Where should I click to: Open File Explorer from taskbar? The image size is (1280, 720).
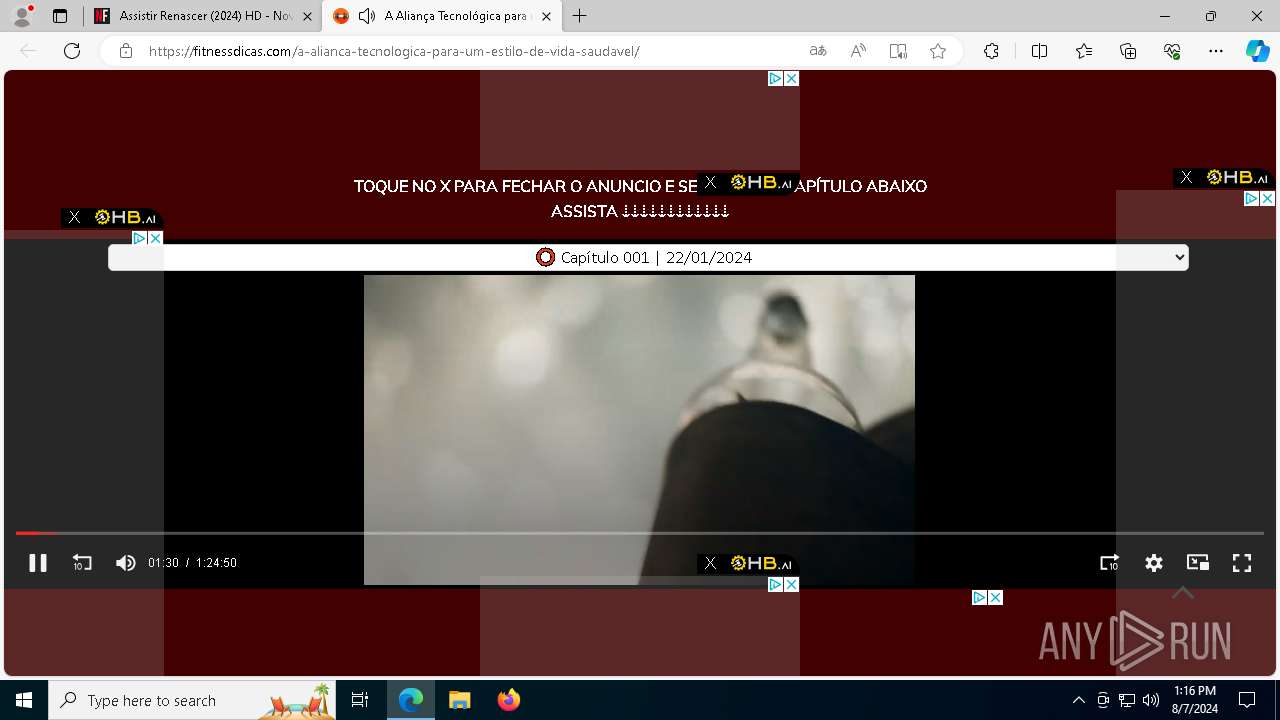[x=459, y=700]
